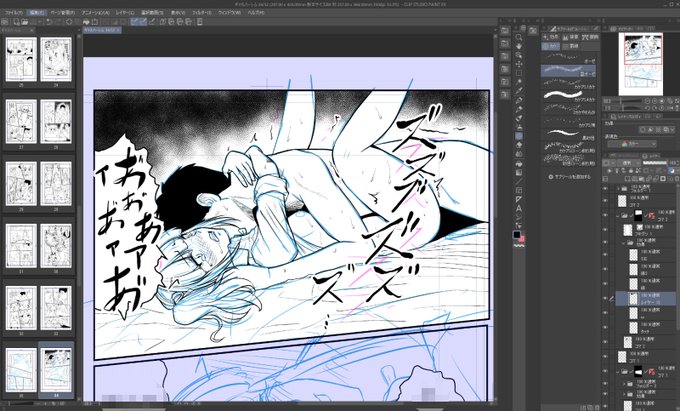
Task: Select the highlighted Decoration tool
Action: click(519, 136)
